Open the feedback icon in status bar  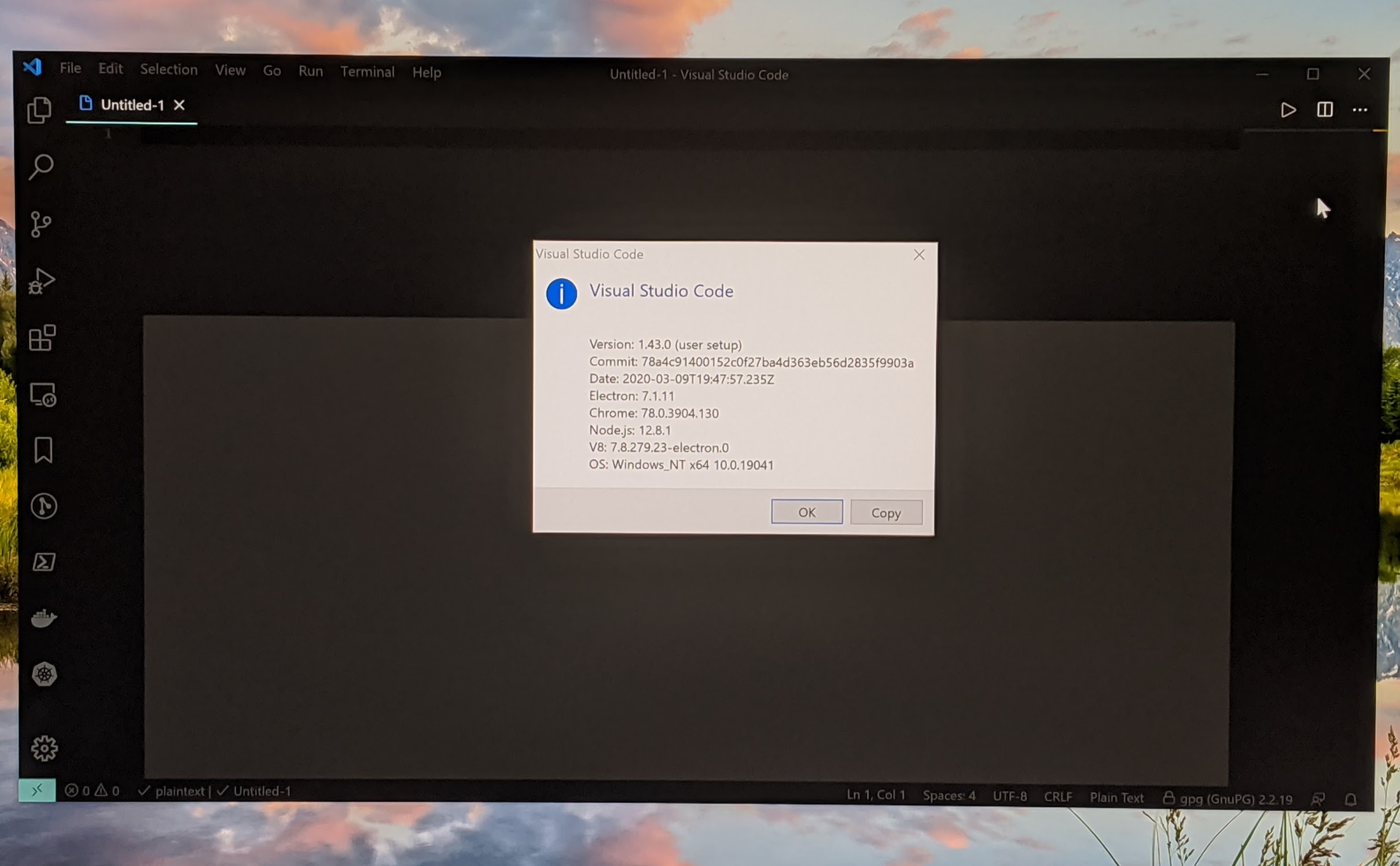point(1318,799)
